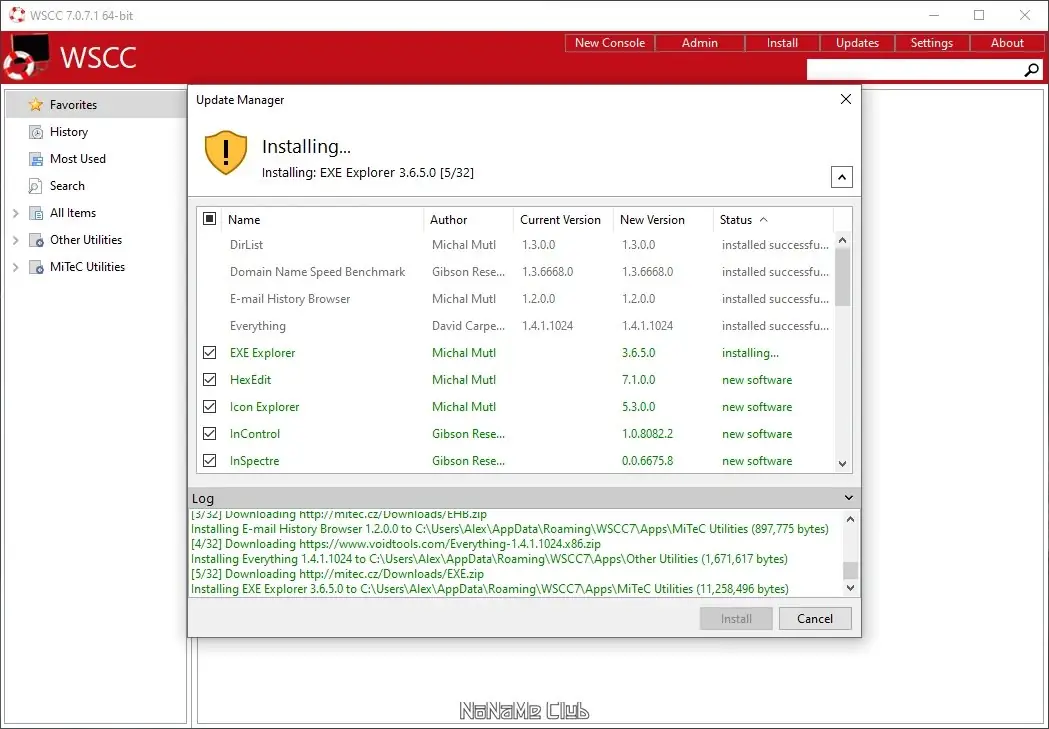This screenshot has height=729, width=1049.
Task: Uncheck the InControl checkbox
Action: pos(209,433)
